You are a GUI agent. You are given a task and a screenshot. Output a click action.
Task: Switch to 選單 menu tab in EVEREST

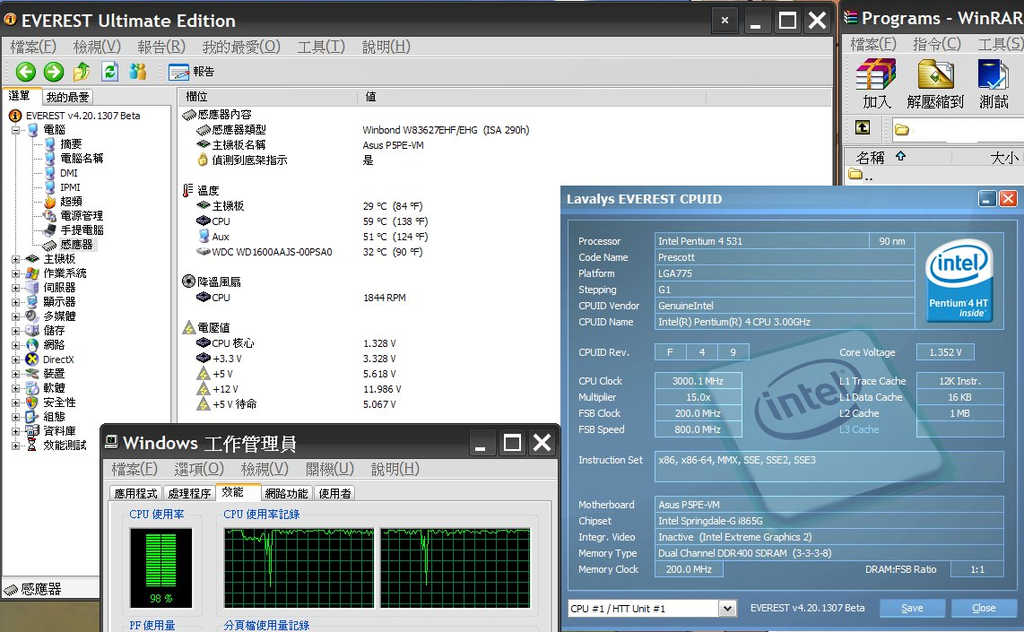click(x=20, y=96)
